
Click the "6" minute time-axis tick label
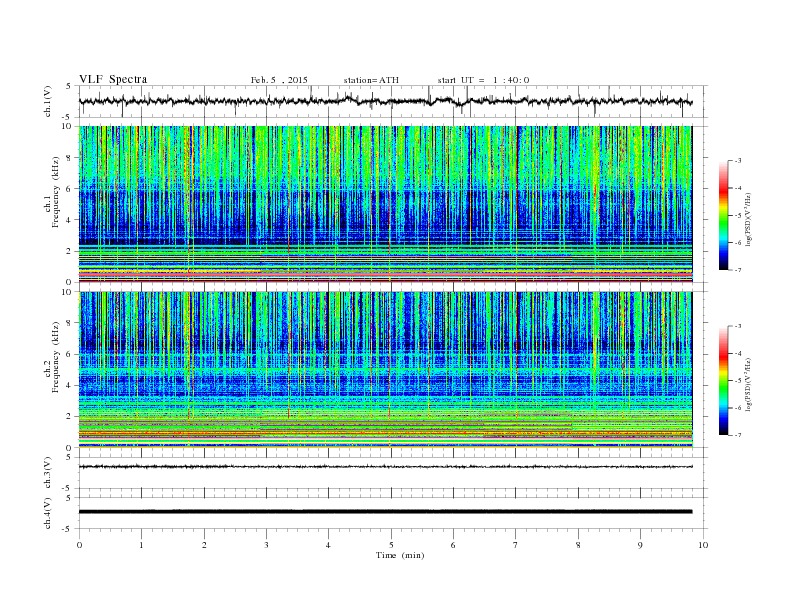click(x=453, y=545)
